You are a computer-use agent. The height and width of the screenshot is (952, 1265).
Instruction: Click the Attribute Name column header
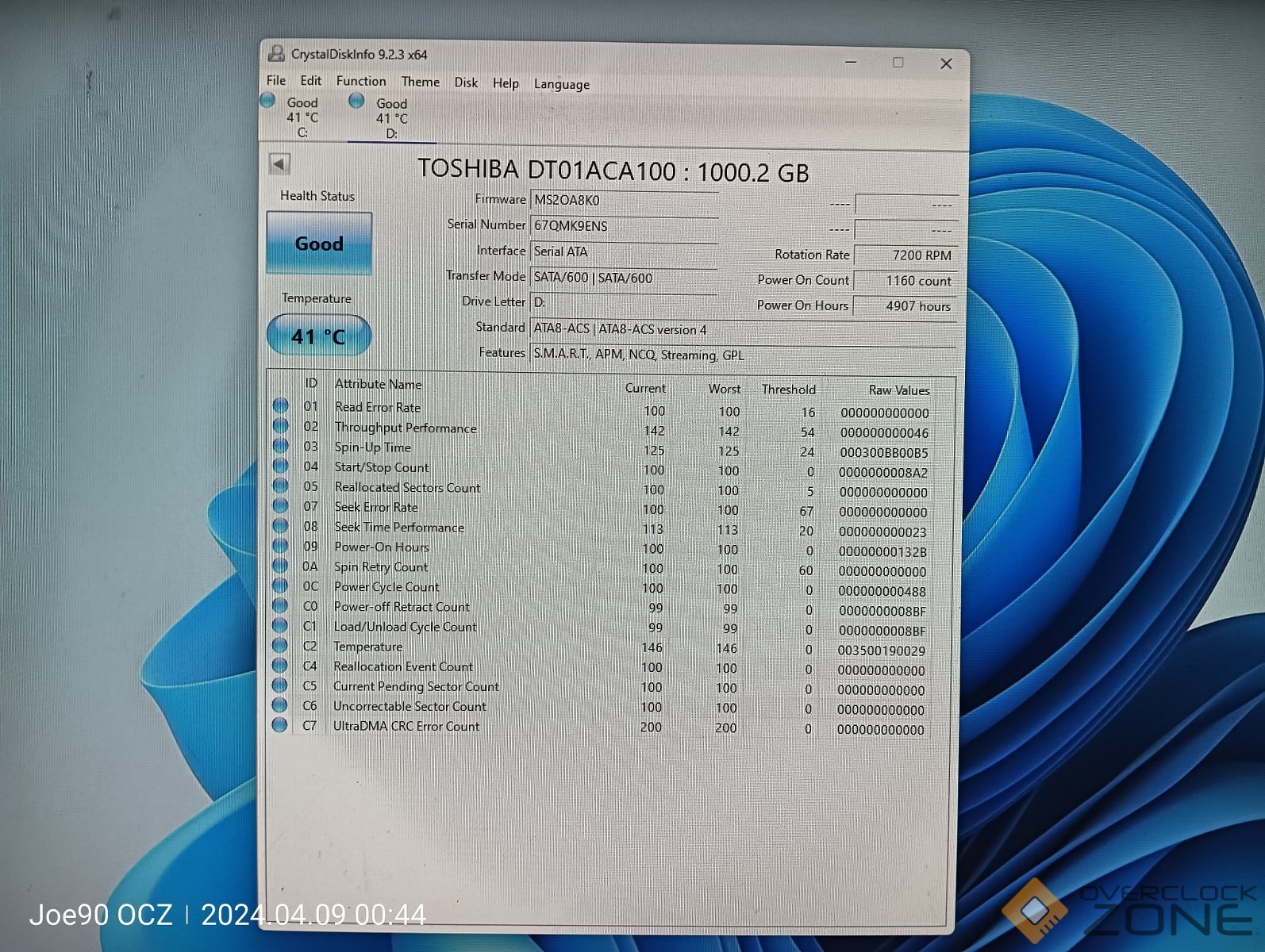coord(378,384)
